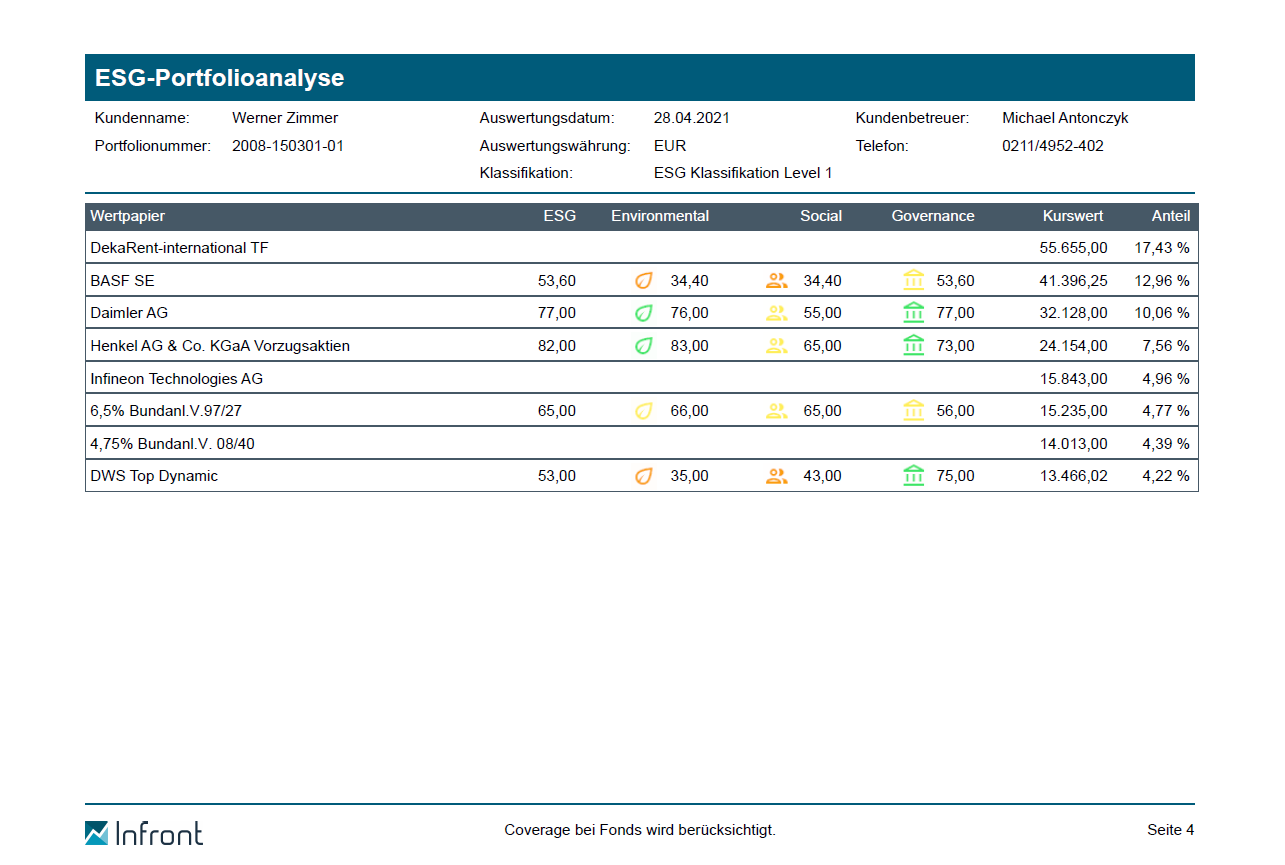
Task: Click the Environmental leaf icon for BASF SE
Action: [x=644, y=281]
